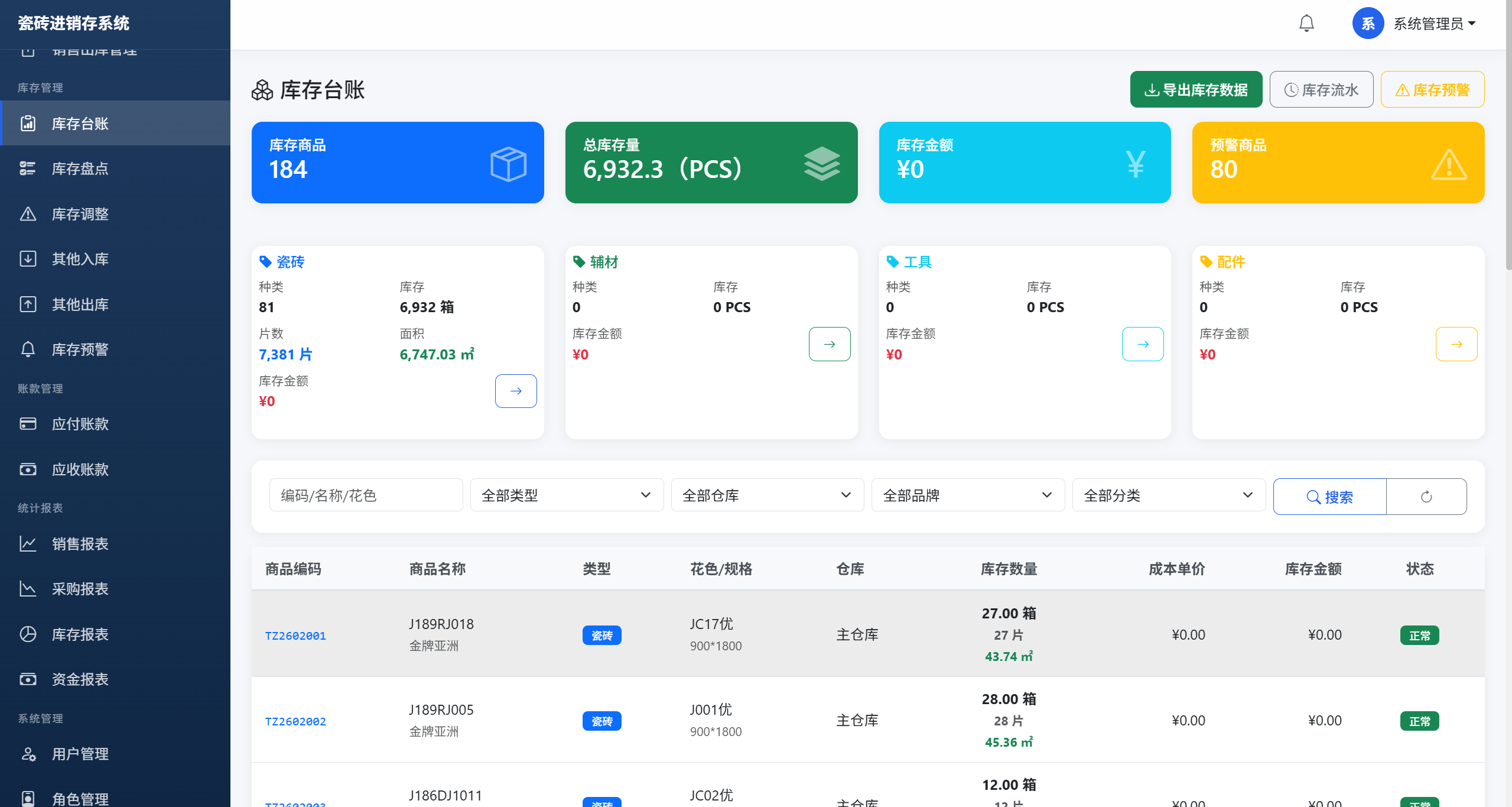The height and width of the screenshot is (807, 1512).
Task: Open the 系统管理员 user dropdown
Action: click(1435, 24)
